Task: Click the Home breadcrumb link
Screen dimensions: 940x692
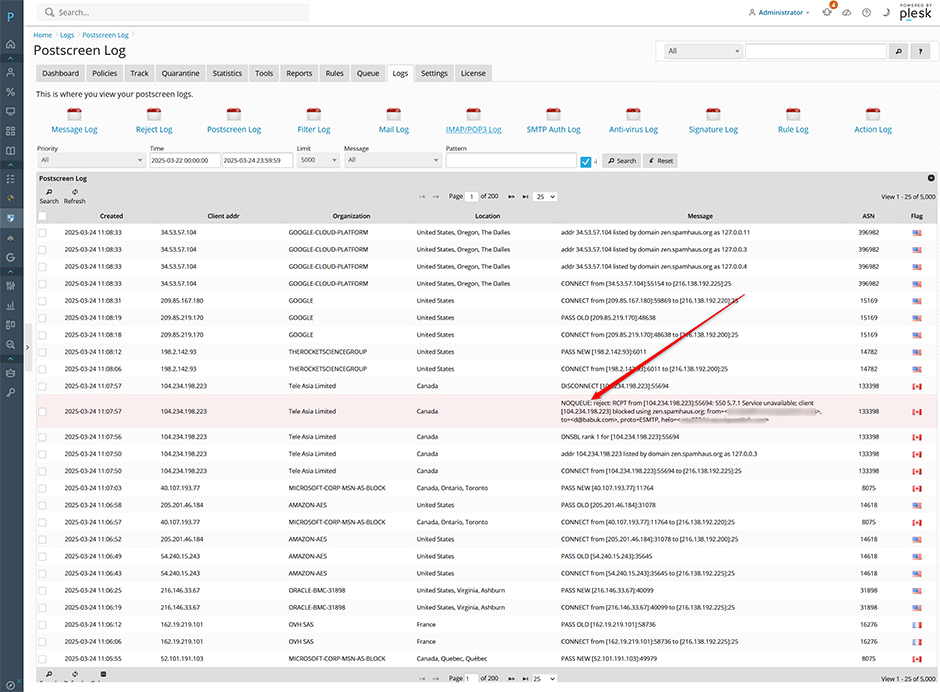Action: tap(43, 35)
